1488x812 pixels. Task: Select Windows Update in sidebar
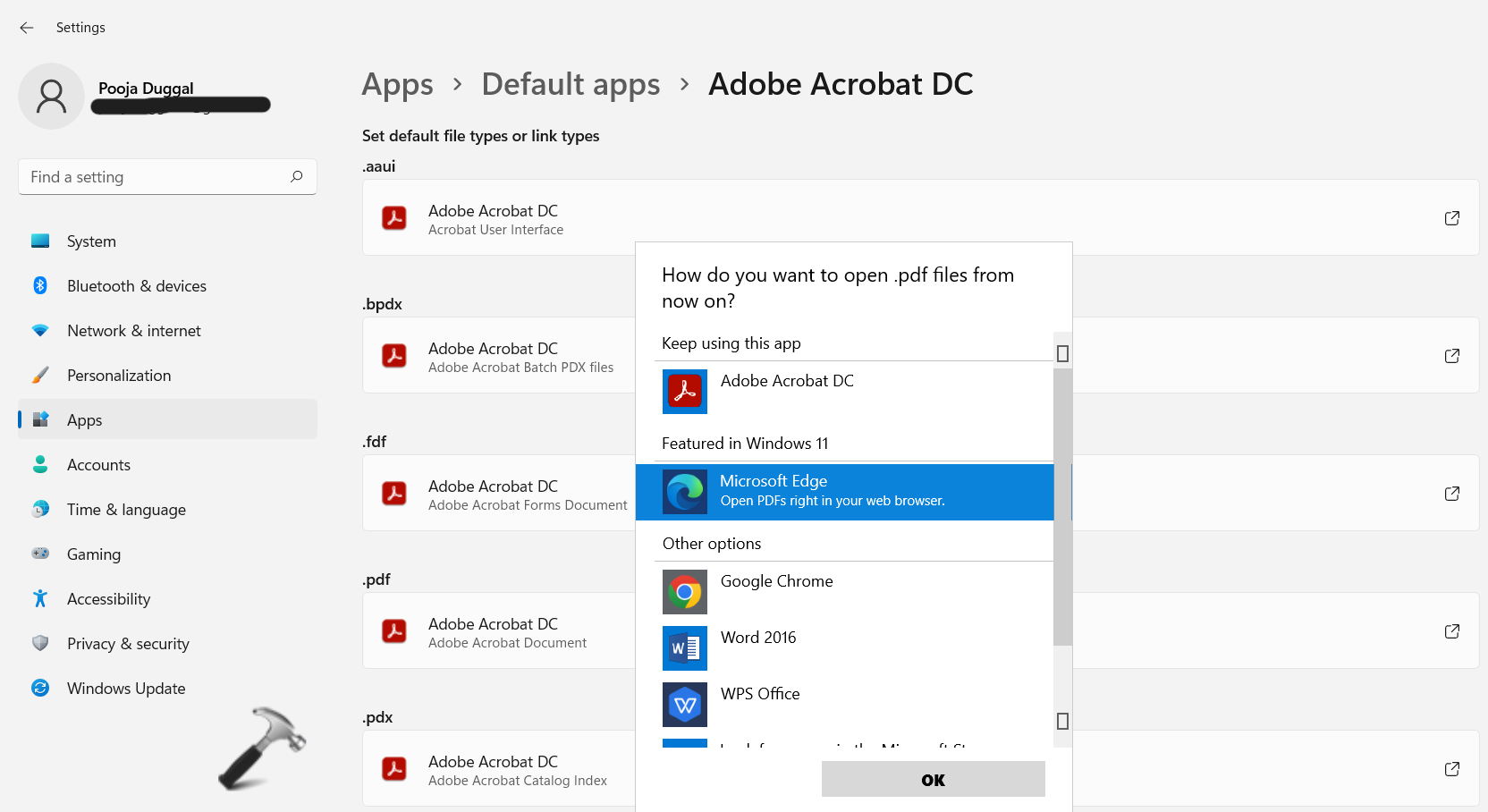(x=126, y=689)
